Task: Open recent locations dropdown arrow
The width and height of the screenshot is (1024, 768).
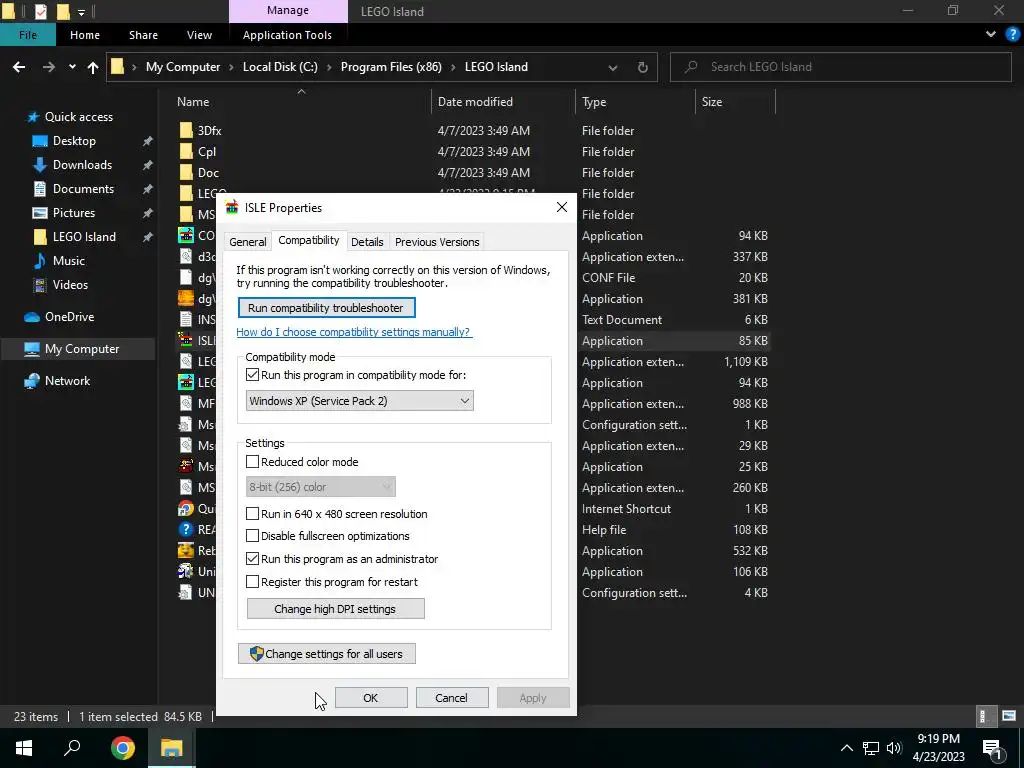Action: coord(72,67)
